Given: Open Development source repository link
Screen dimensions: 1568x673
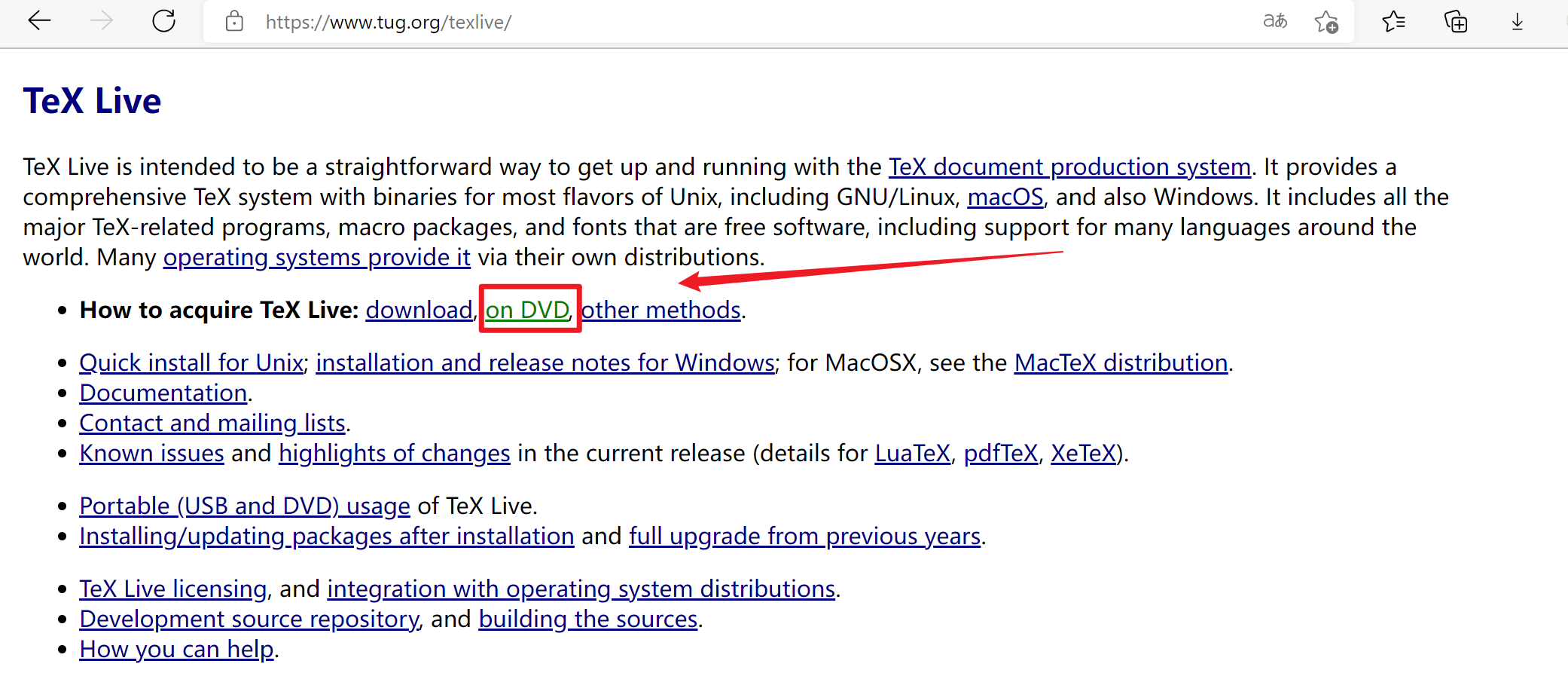Looking at the screenshot, I should coord(249,619).
